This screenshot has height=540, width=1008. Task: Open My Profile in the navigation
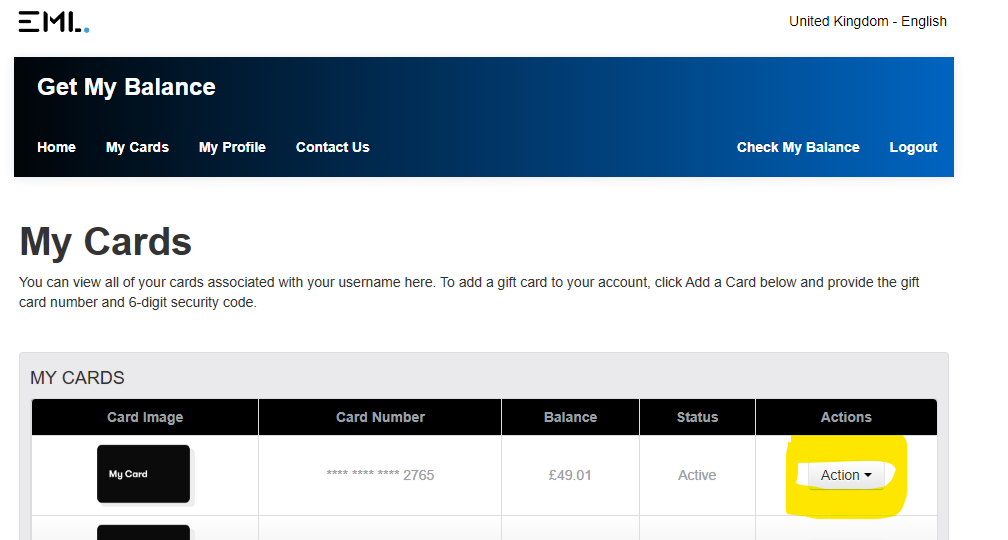[232, 147]
